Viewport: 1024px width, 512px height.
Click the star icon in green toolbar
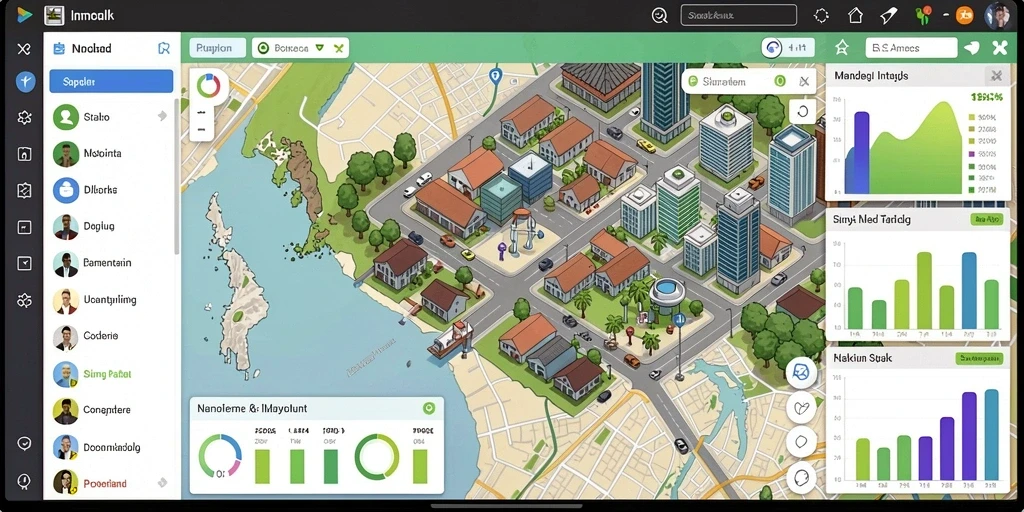point(842,48)
